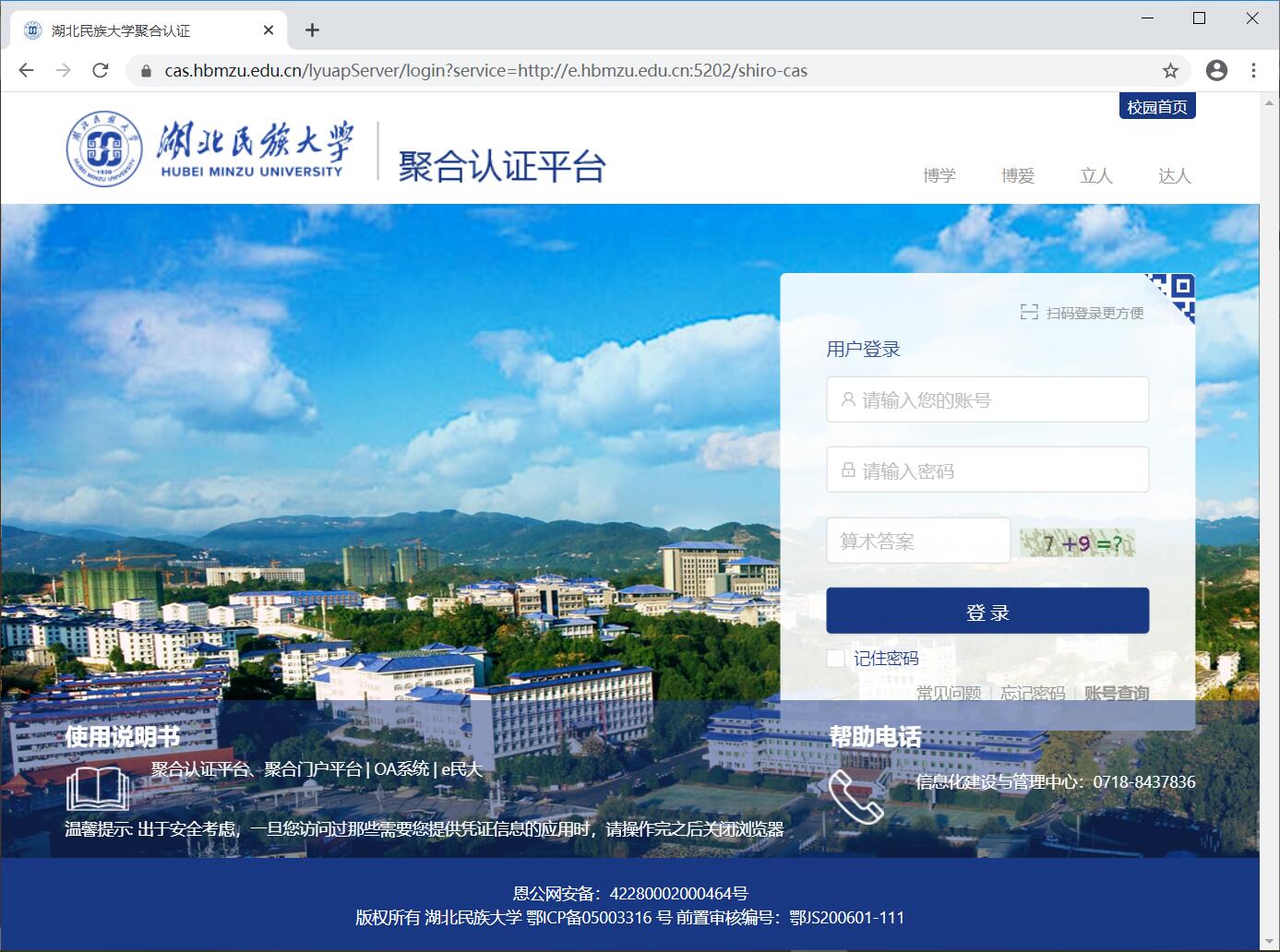Click the browser back arrow
This screenshot has width=1280, height=952.
click(26, 70)
